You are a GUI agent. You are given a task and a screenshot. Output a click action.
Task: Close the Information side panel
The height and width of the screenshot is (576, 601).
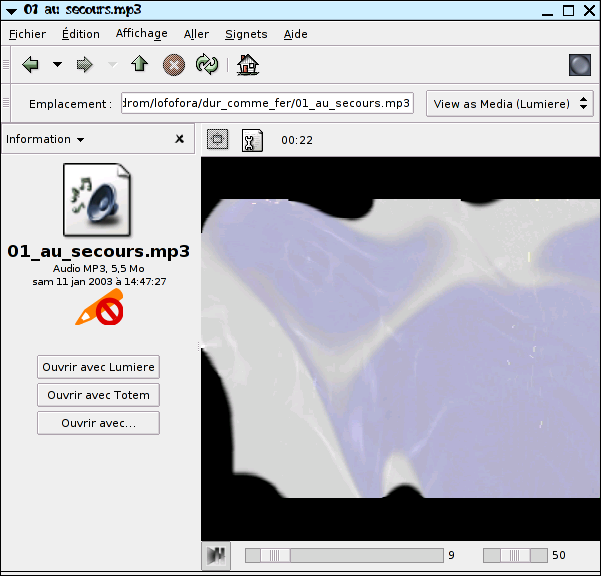tap(179, 139)
